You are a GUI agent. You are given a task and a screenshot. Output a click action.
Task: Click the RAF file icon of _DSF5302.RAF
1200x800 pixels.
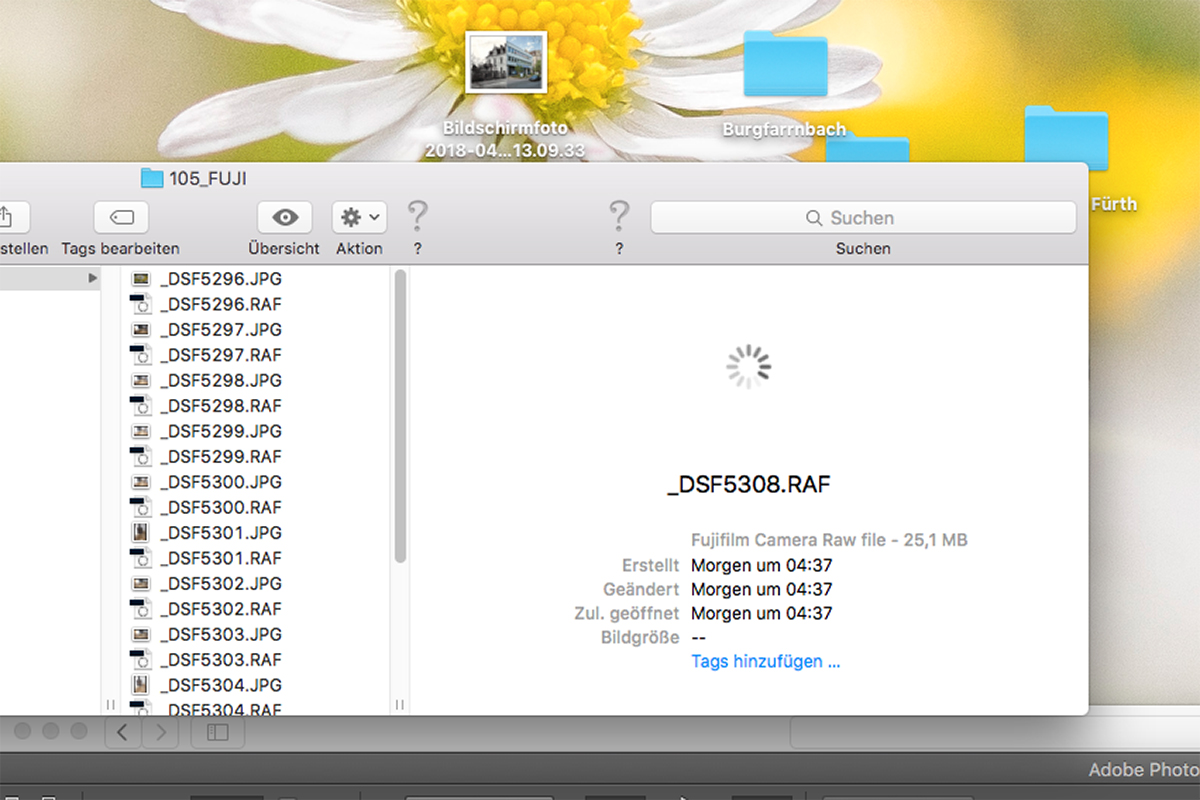[x=140, y=609]
